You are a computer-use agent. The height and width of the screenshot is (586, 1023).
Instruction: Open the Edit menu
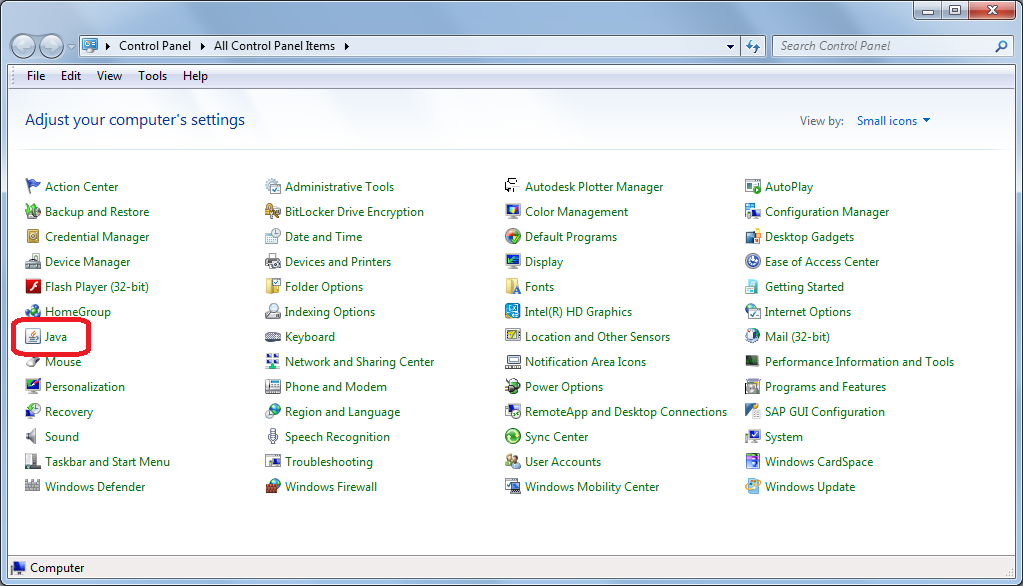(x=70, y=76)
